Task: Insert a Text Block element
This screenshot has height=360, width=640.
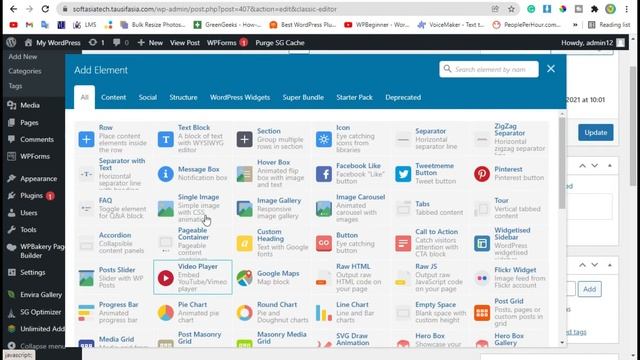Action: (192, 139)
